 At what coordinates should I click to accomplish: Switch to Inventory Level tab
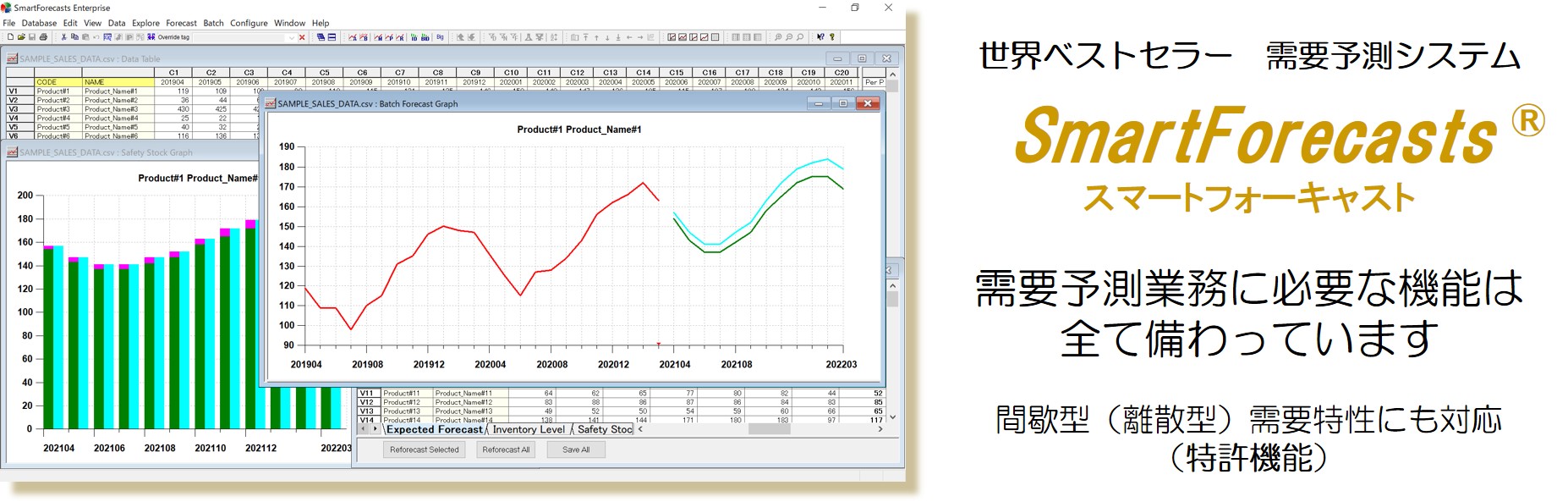coord(529,429)
